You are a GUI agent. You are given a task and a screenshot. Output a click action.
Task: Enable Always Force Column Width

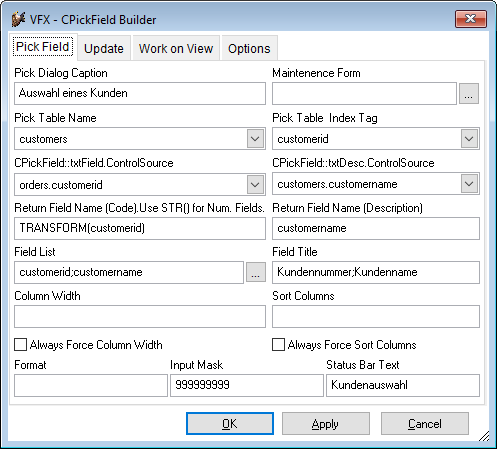coord(21,345)
